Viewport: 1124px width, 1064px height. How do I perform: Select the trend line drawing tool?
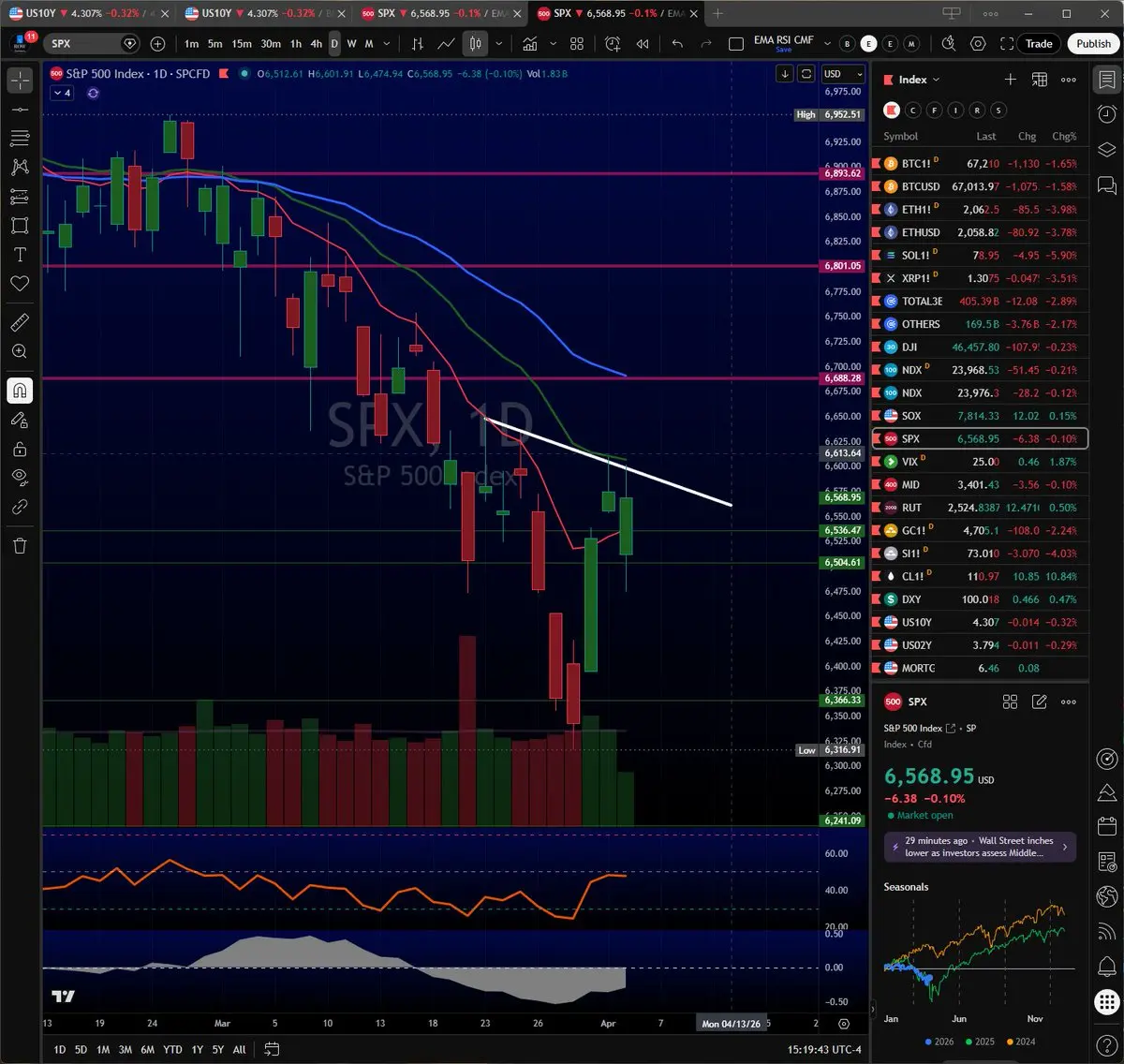20,110
